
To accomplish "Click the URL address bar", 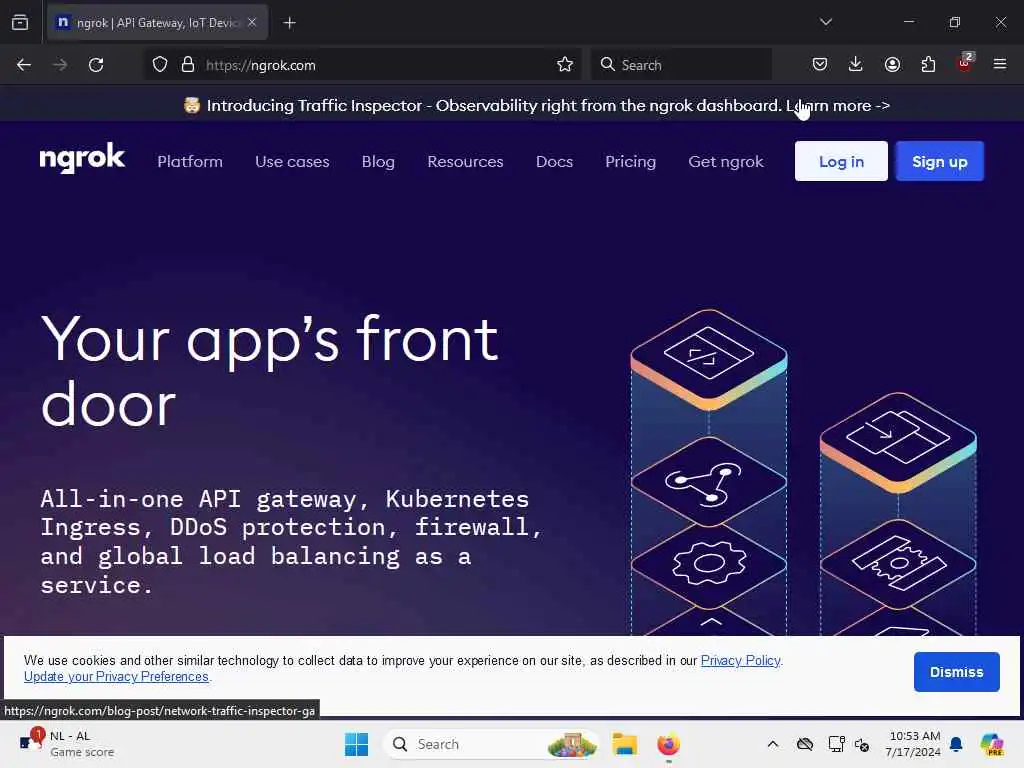I will pyautogui.click(x=364, y=65).
